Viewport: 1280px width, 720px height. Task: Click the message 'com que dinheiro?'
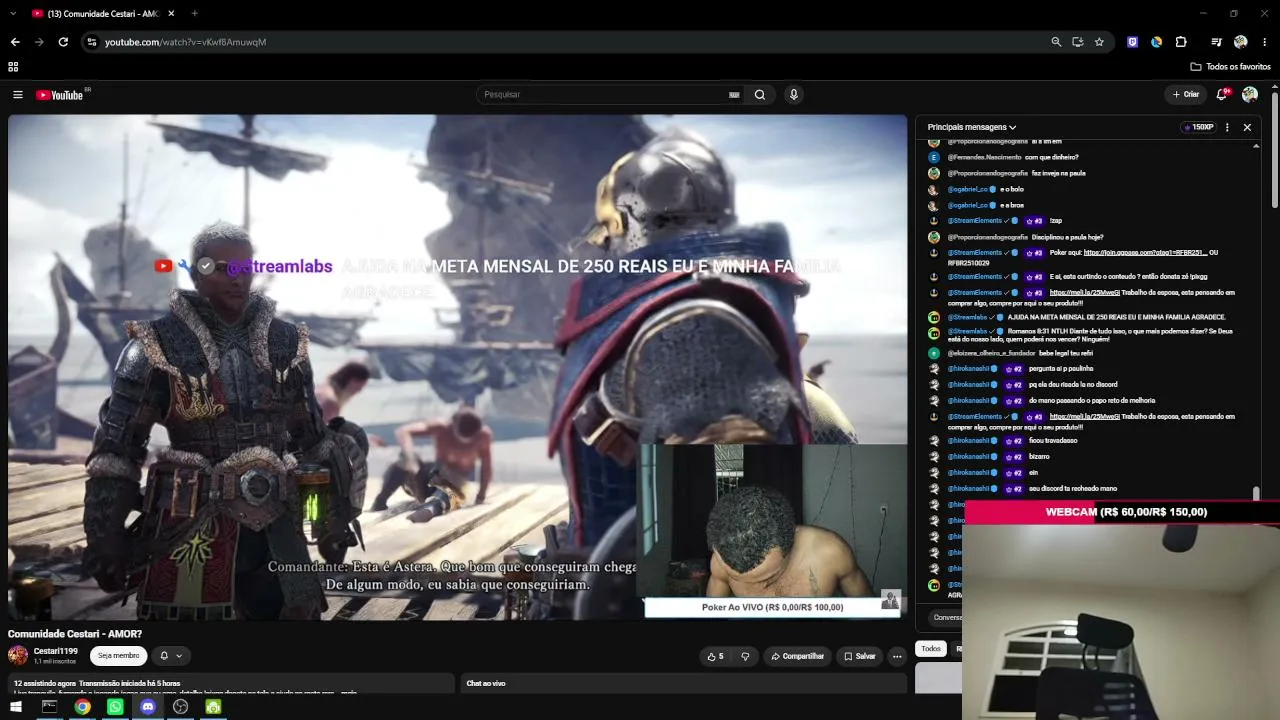1051,158
